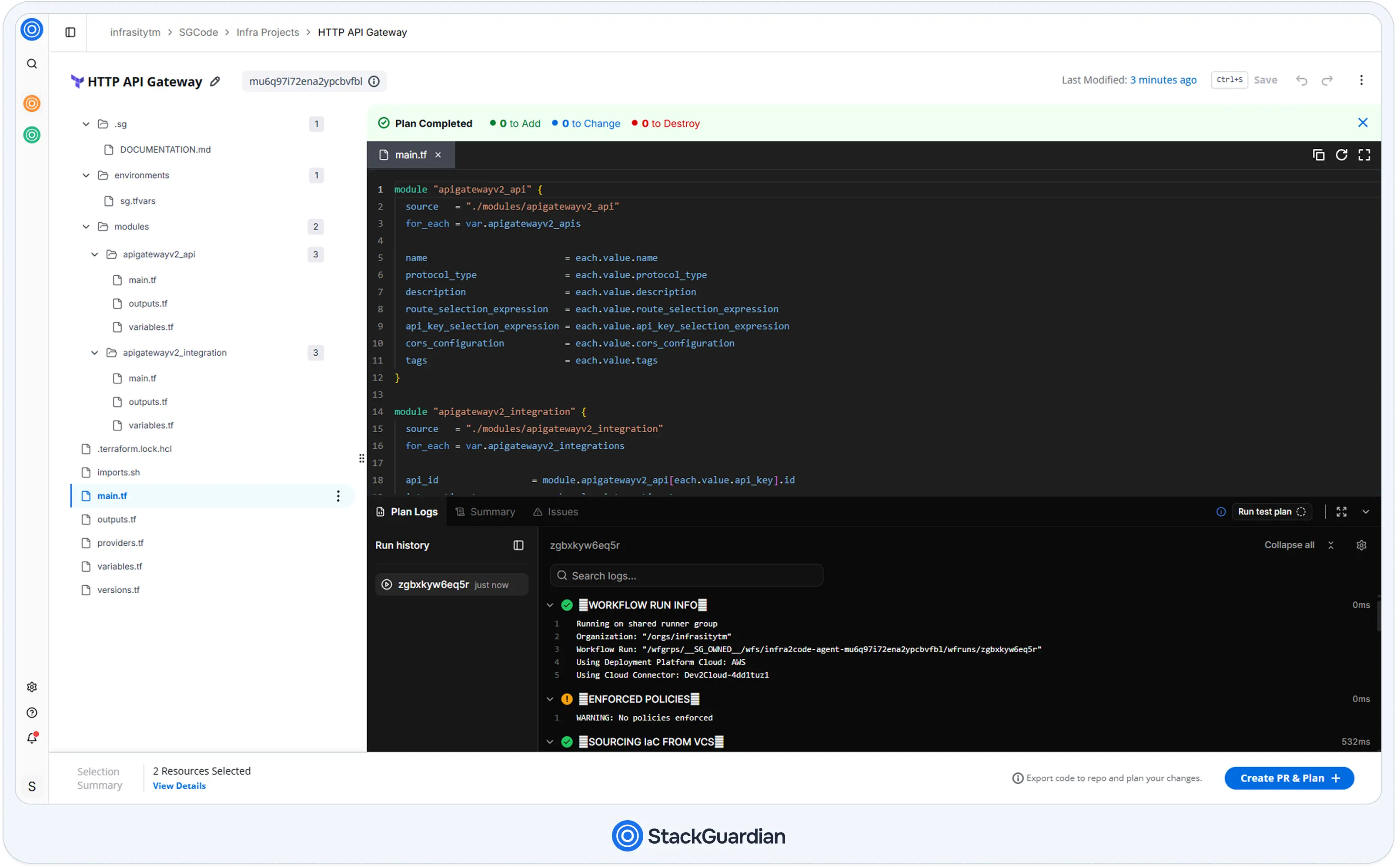This screenshot has height=868, width=1397.
Task: Click Run test plan button
Action: point(1271,512)
